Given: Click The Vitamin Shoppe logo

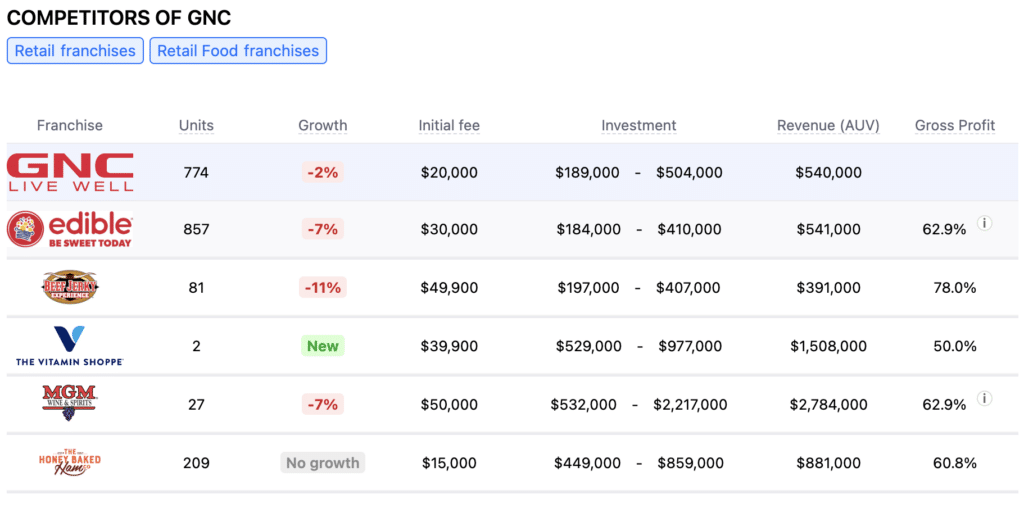Looking at the screenshot, I should point(70,345).
